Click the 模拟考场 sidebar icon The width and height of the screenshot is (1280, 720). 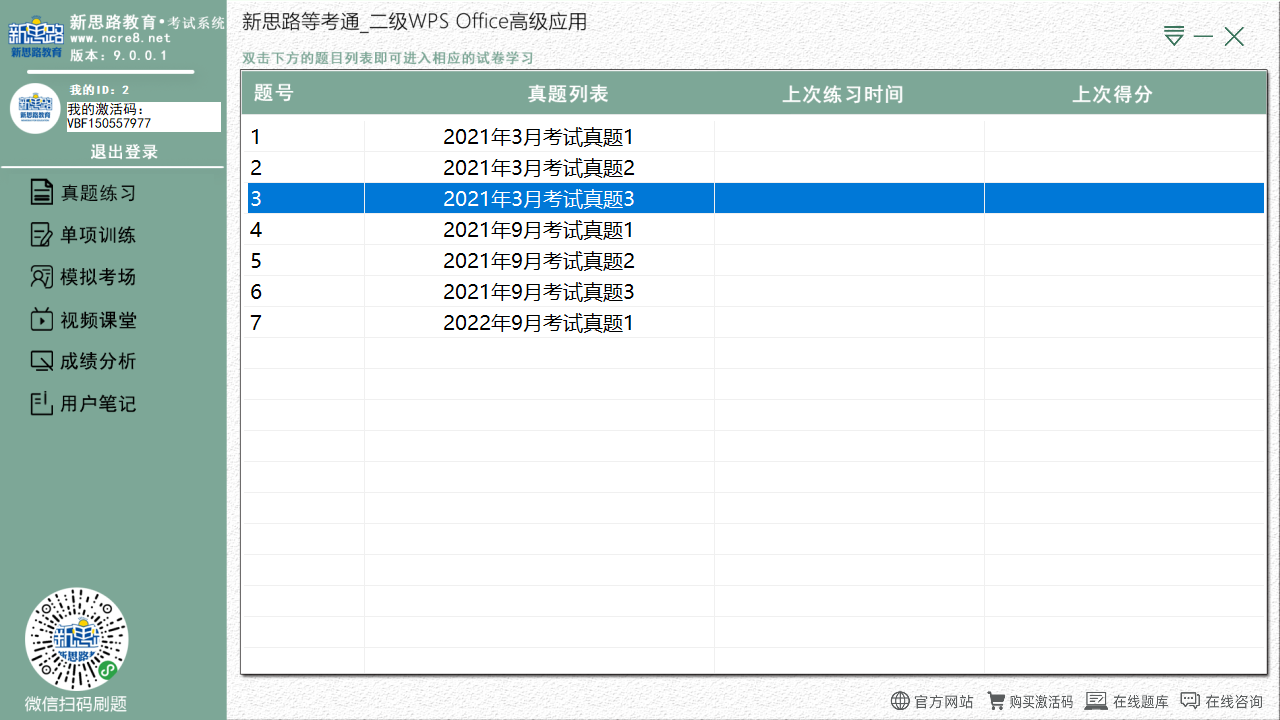[x=42, y=277]
